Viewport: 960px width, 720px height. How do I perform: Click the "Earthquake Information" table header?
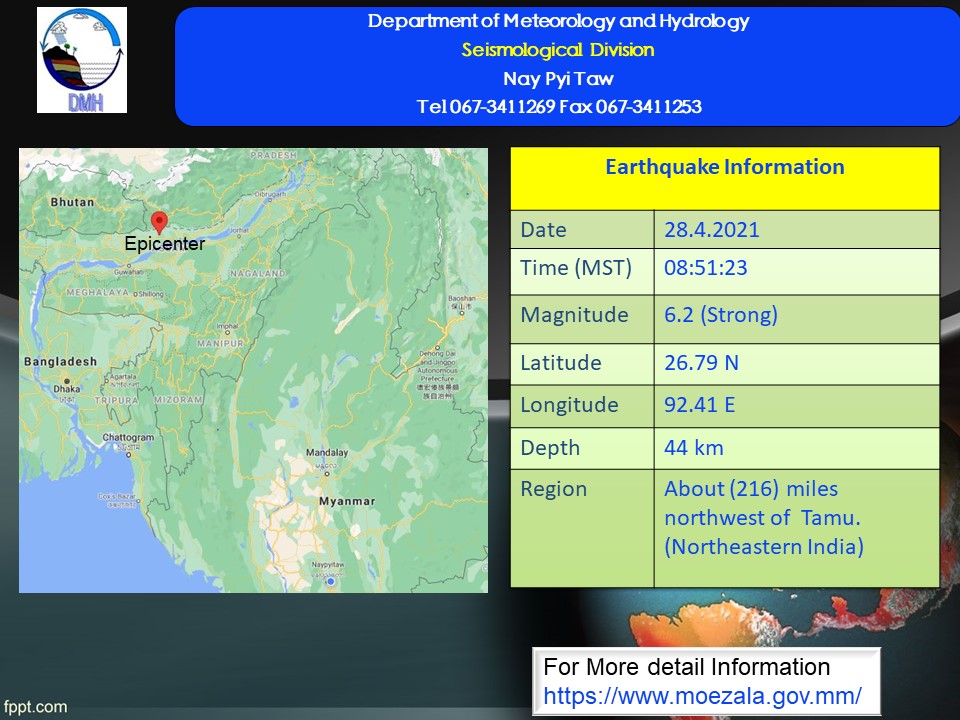click(725, 178)
